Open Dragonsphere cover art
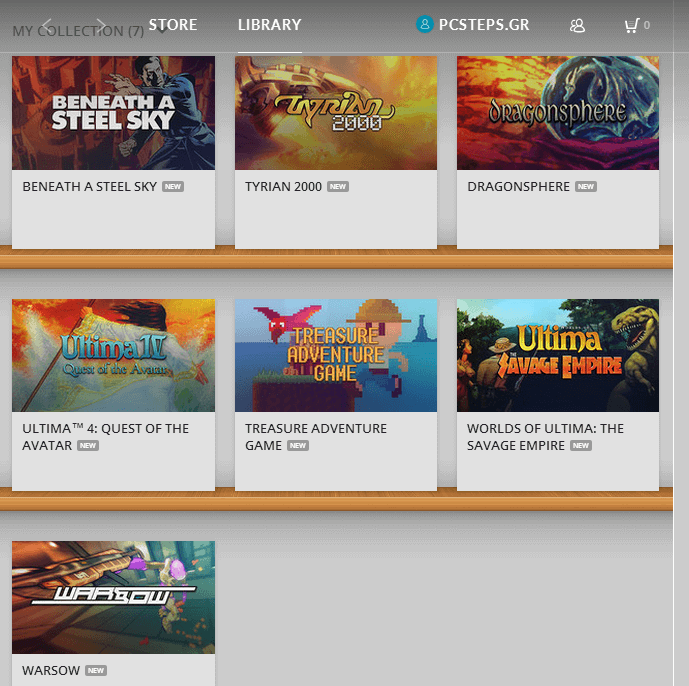The width and height of the screenshot is (689, 686). click(x=558, y=113)
